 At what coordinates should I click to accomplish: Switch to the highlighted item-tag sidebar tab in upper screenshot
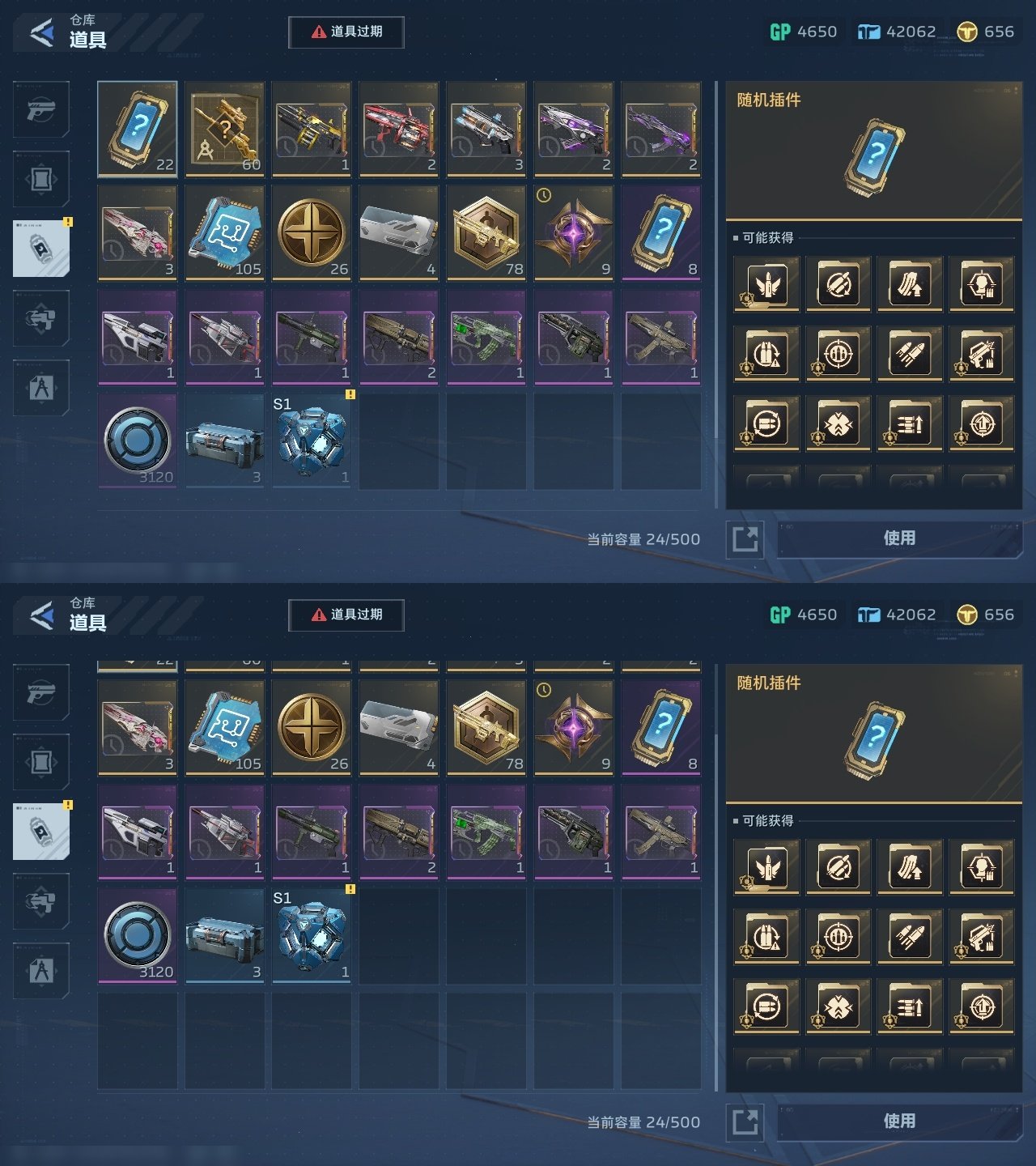point(41,248)
